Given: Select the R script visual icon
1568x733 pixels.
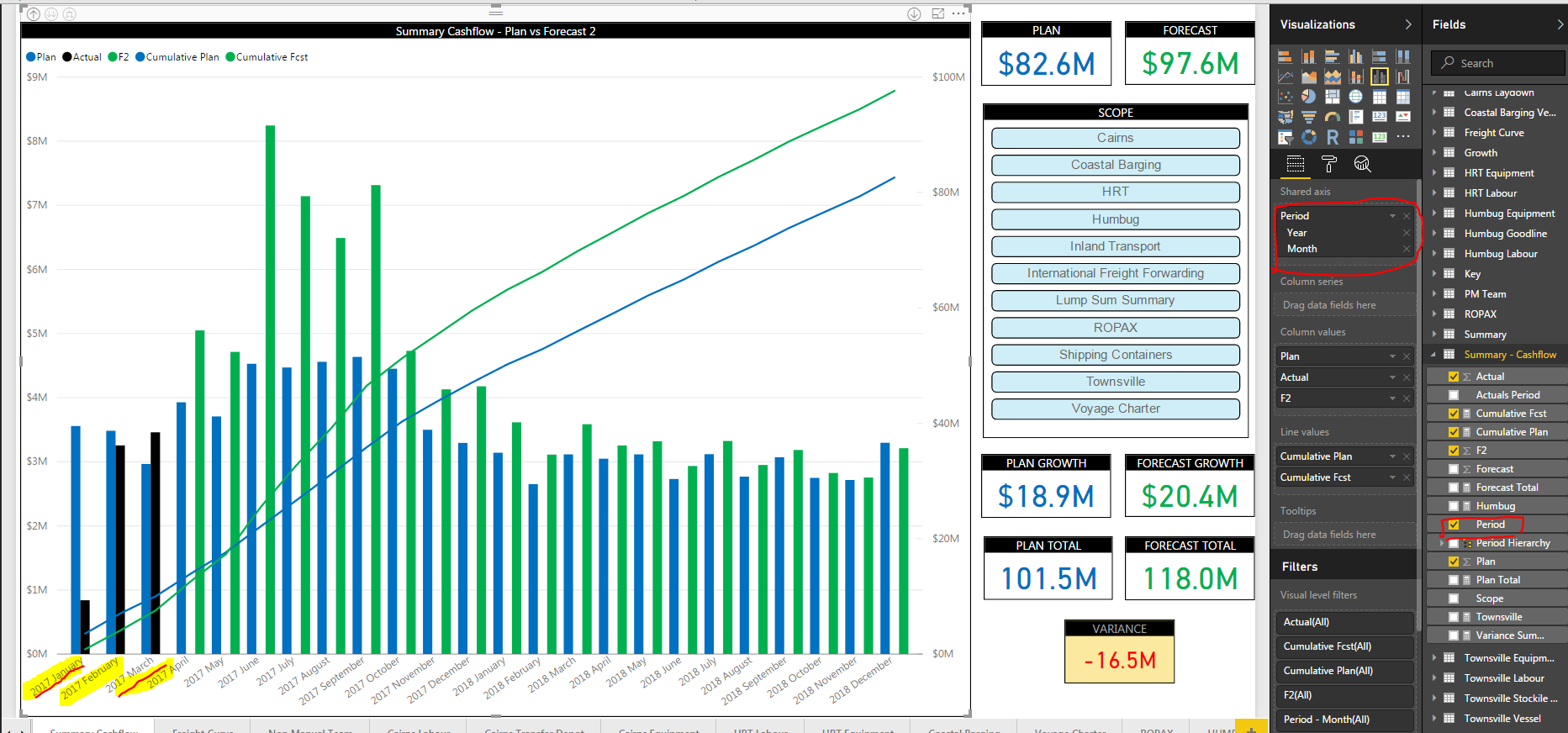Looking at the screenshot, I should click(x=1333, y=137).
